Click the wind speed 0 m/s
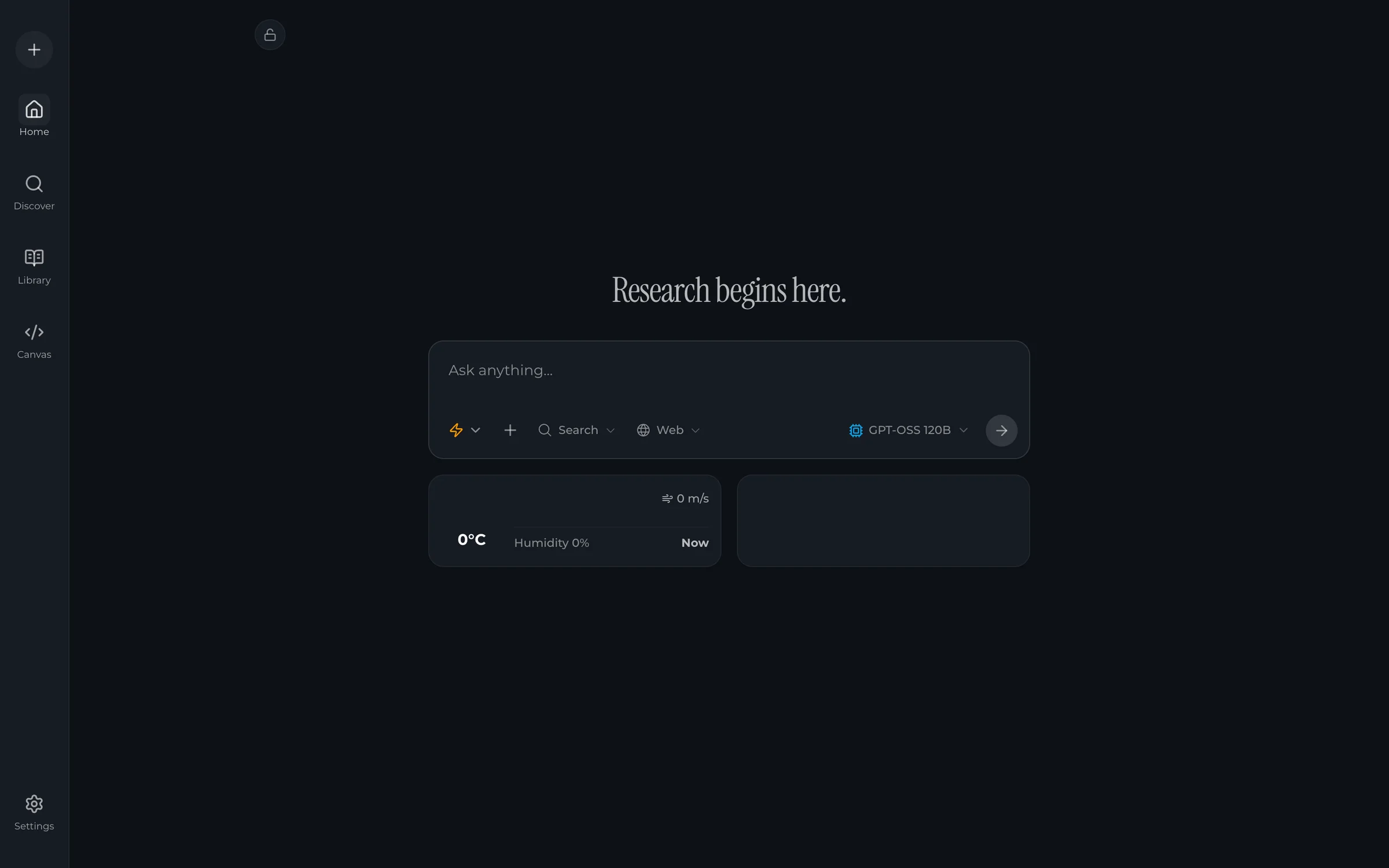 click(x=685, y=498)
